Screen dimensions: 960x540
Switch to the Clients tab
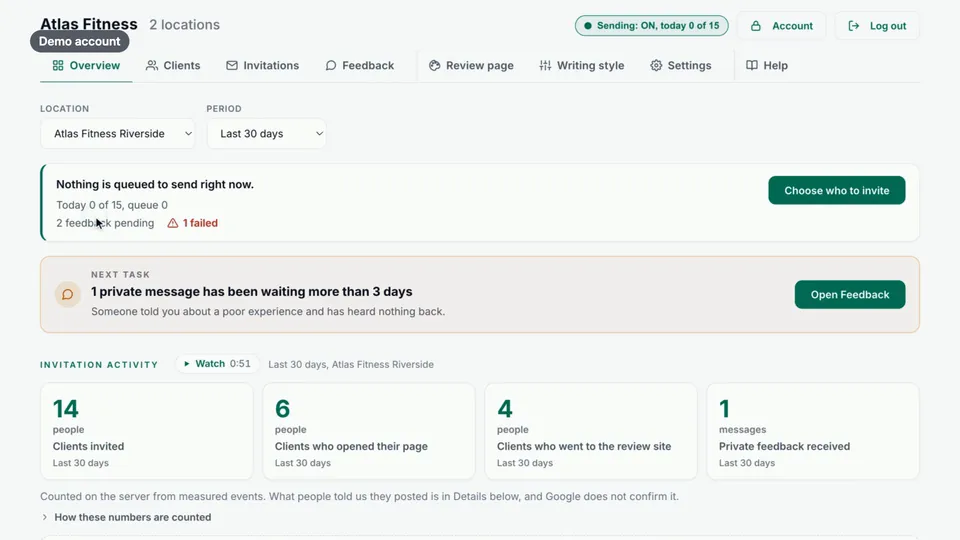click(173, 66)
